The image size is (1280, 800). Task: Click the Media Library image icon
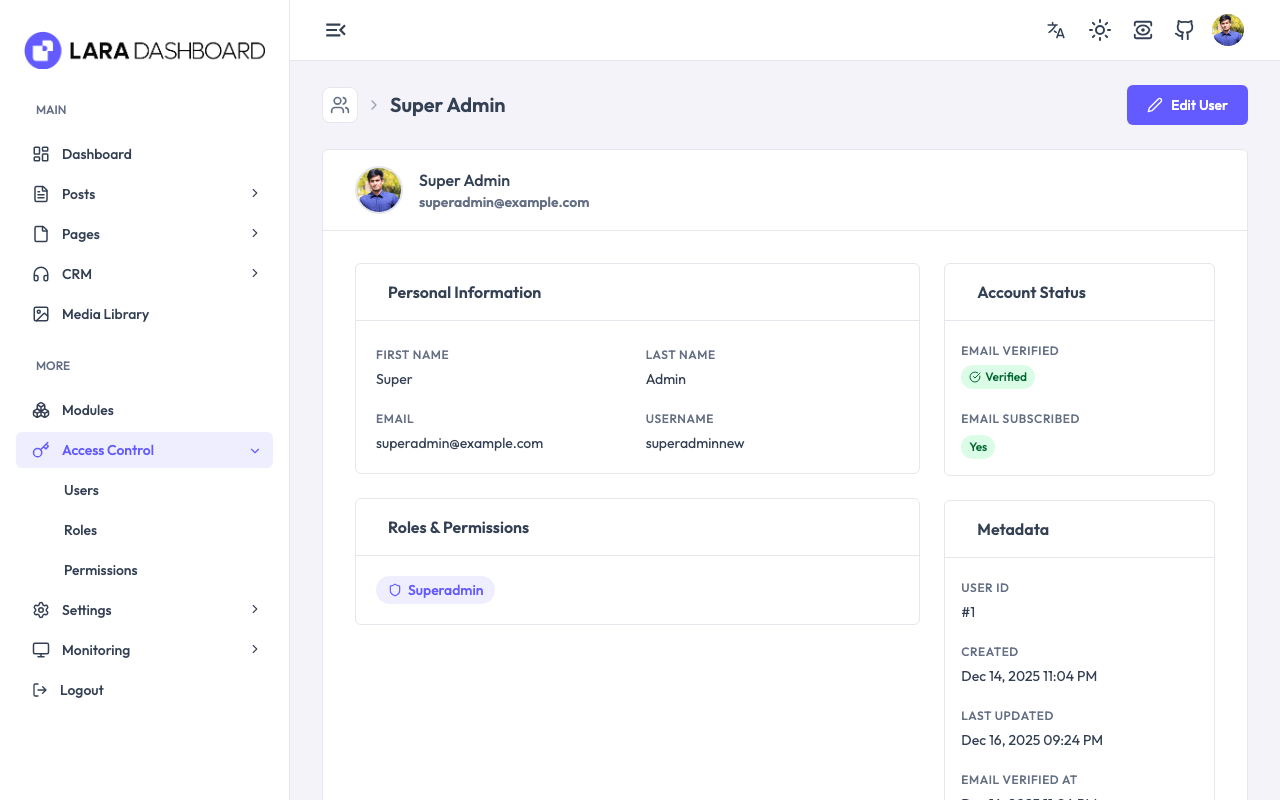(x=41, y=314)
